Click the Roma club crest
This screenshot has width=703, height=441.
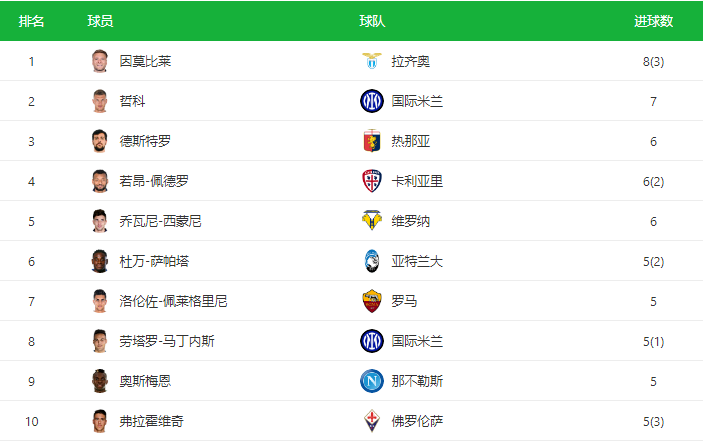tap(372, 301)
